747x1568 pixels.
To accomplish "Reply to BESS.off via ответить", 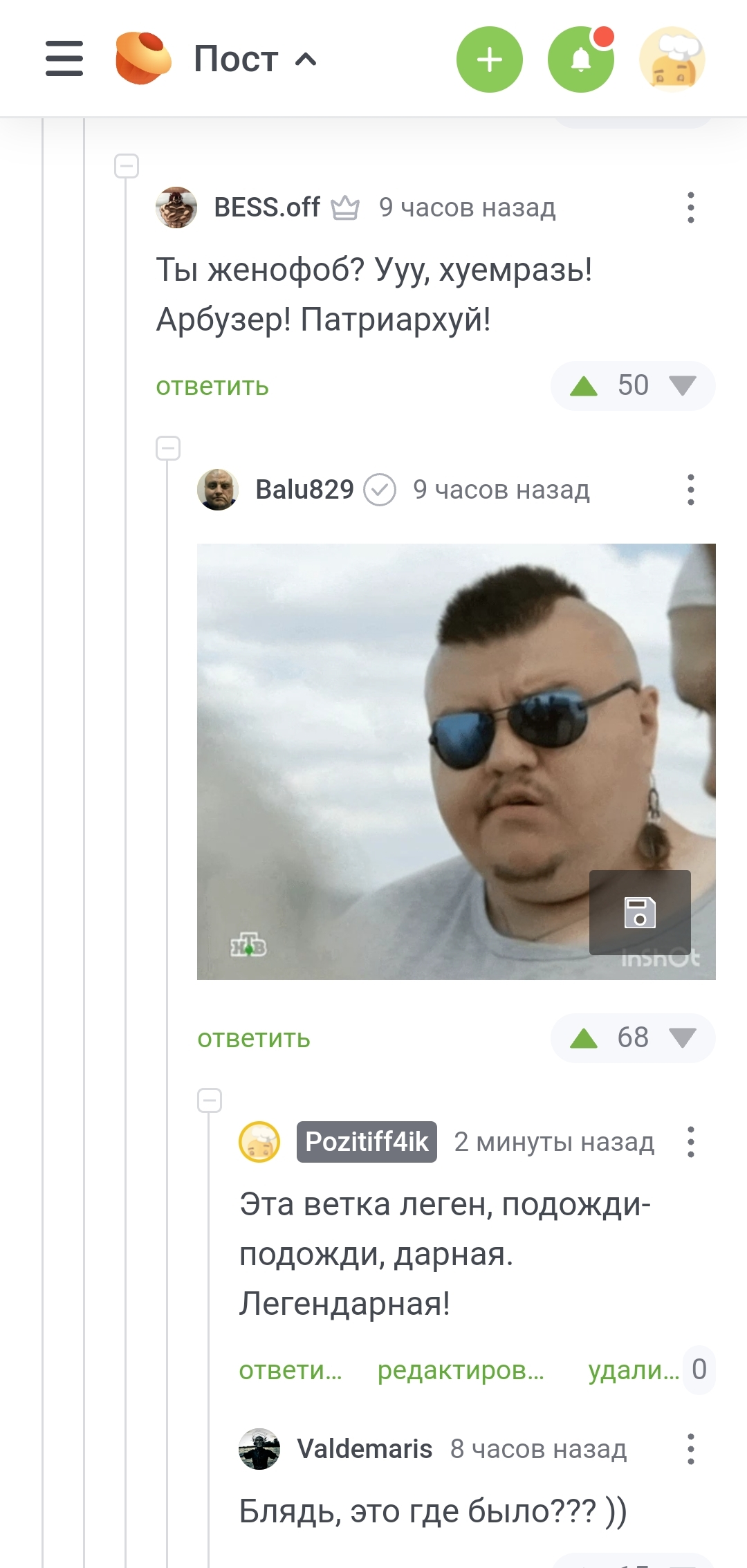I will [x=212, y=387].
